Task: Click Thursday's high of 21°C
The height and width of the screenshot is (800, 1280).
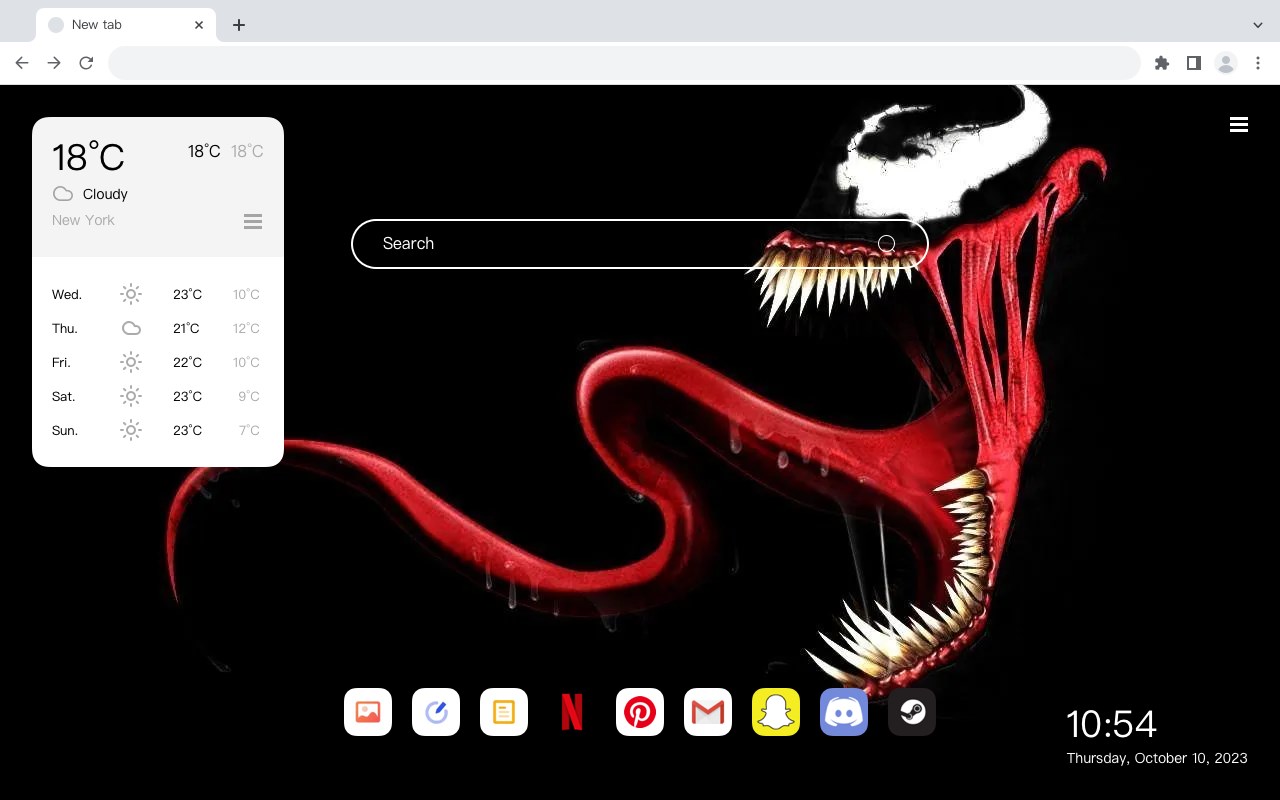Action: click(x=186, y=328)
